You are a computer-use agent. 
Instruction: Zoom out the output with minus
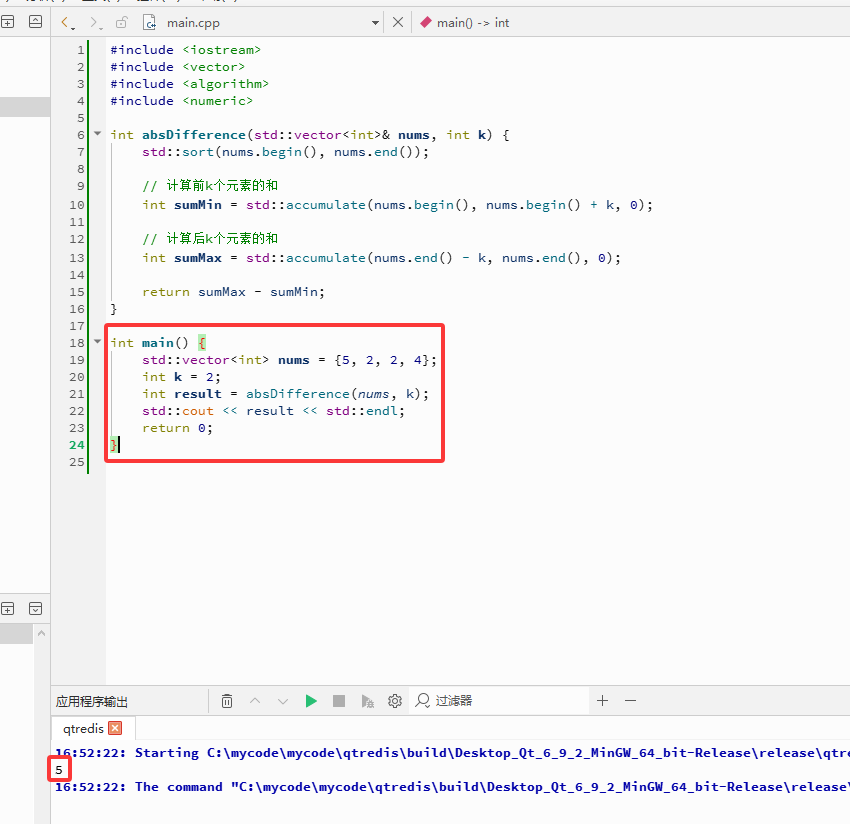click(x=630, y=701)
